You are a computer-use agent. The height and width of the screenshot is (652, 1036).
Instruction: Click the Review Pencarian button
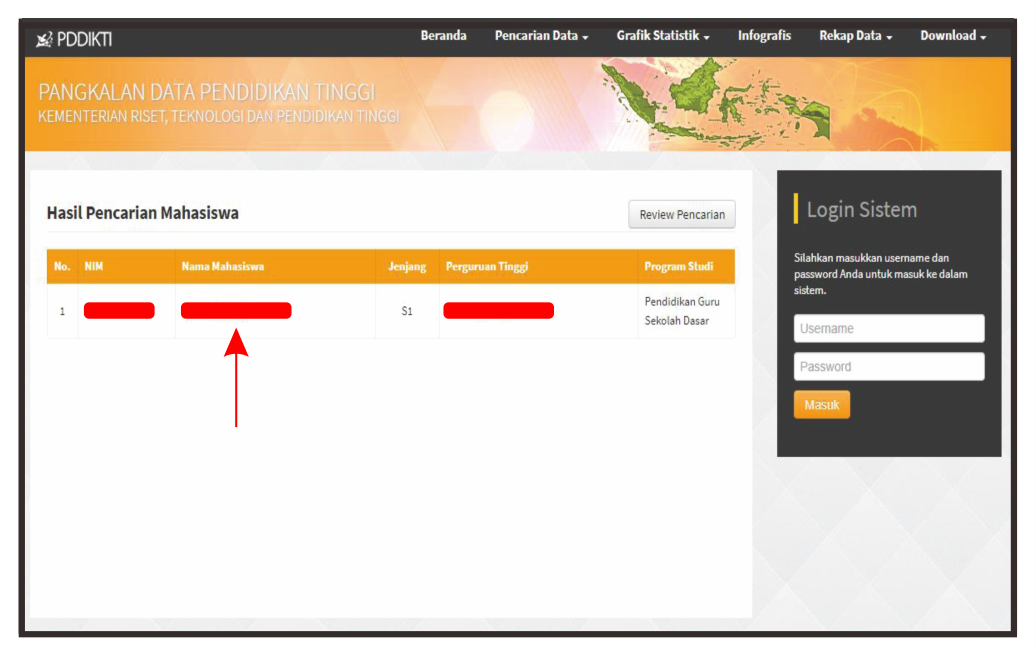click(x=682, y=215)
